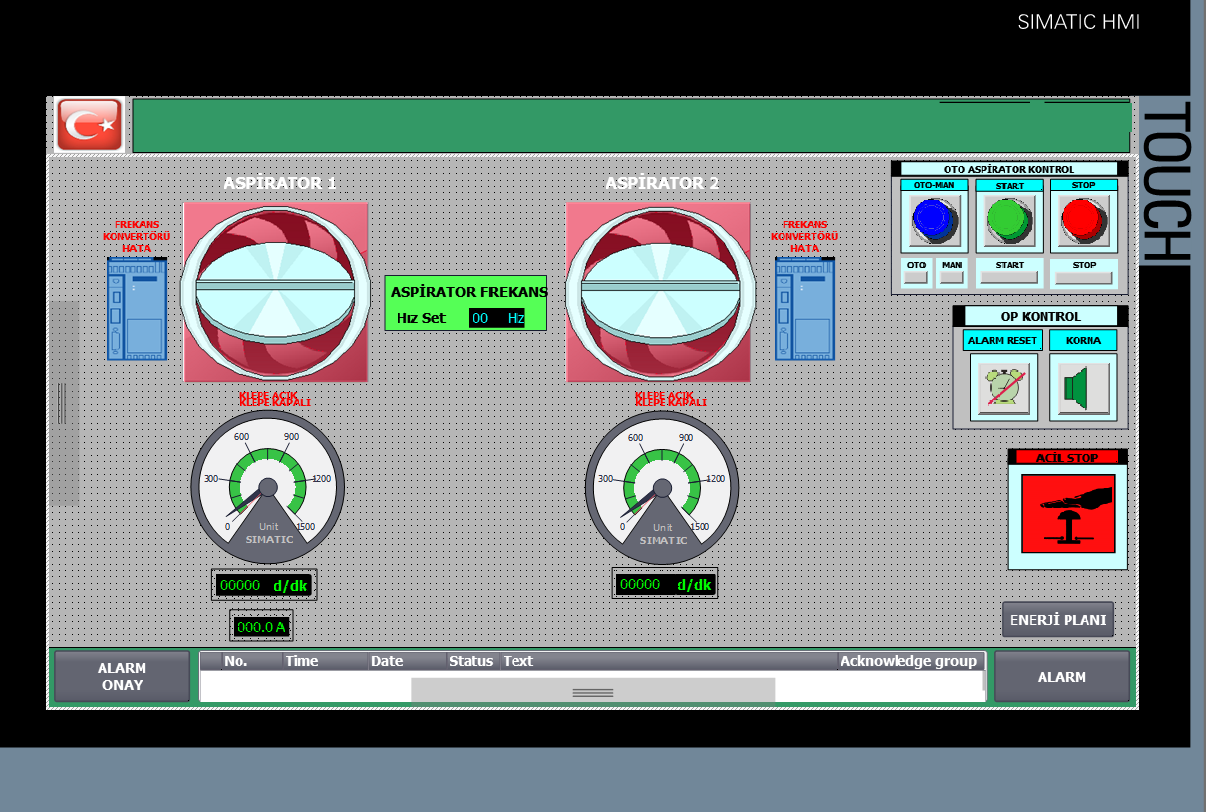Image resolution: width=1206 pixels, height=812 pixels.
Task: Click the ALARM RESET alarm clock icon
Action: coord(1003,387)
